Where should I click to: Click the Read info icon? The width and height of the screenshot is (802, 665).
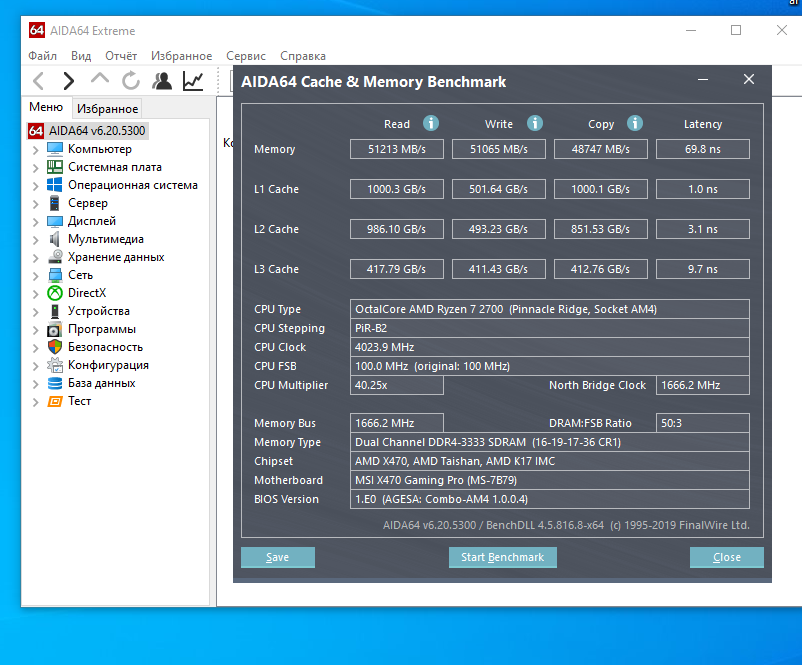coord(431,123)
